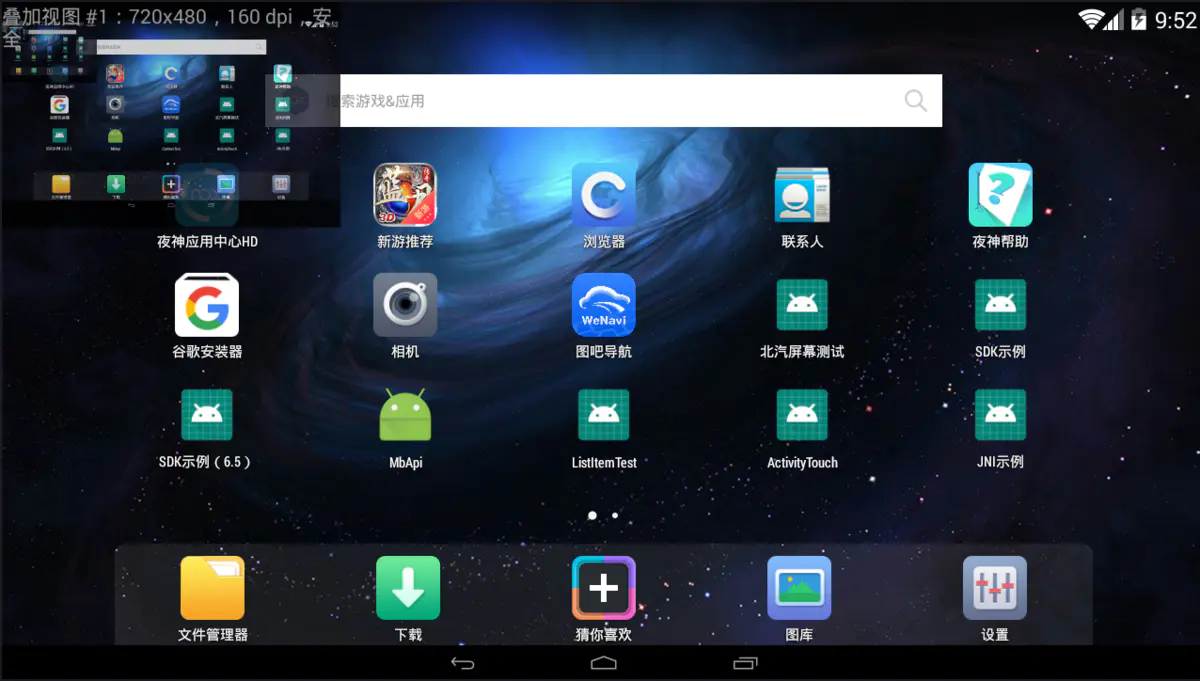Launch the ActivityTouch test app
This screenshot has height=681, width=1200.
(x=801, y=415)
